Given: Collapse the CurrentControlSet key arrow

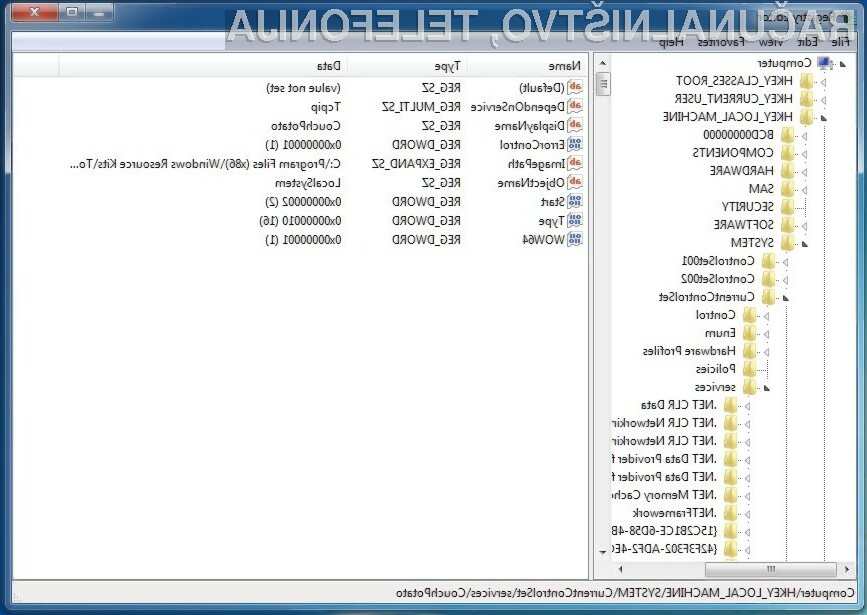Looking at the screenshot, I should point(786,298).
